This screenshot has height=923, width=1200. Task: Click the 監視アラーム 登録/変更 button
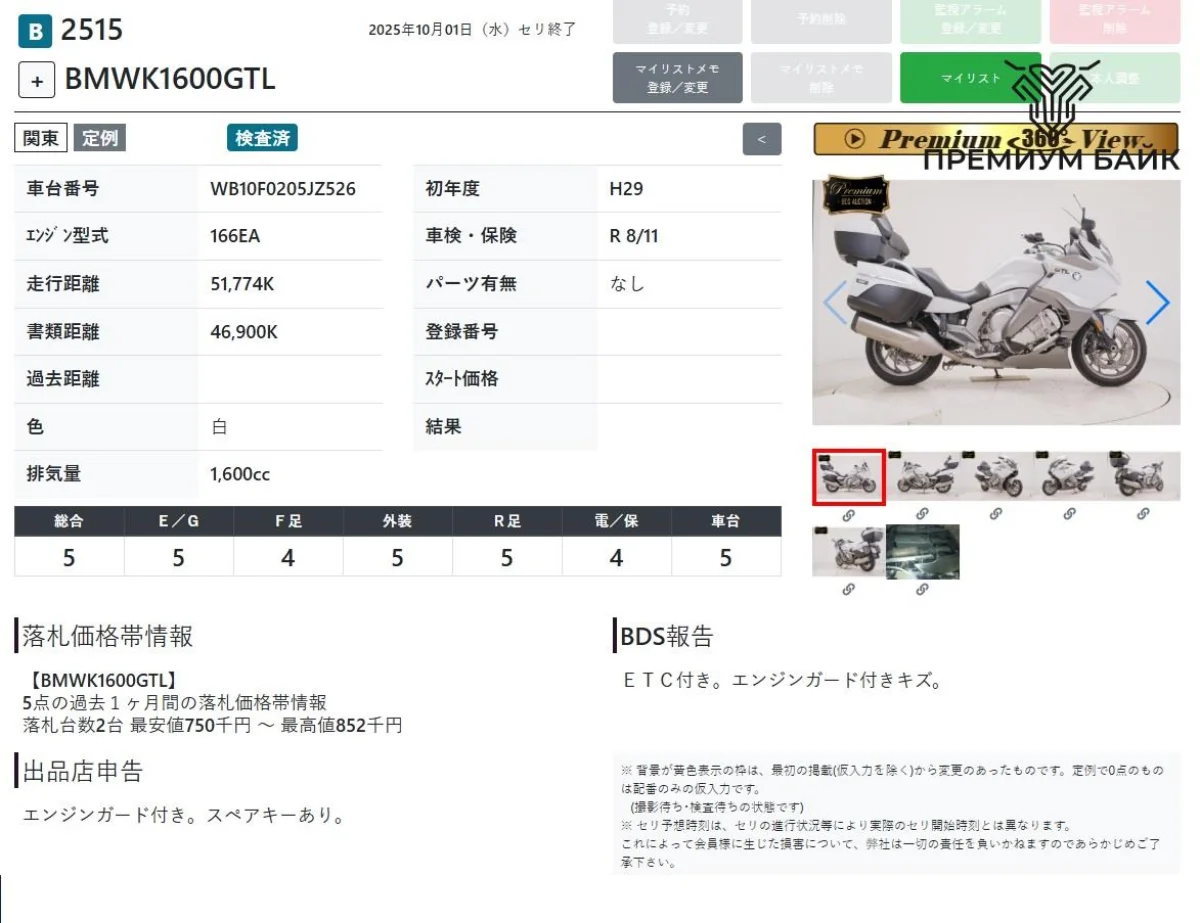(970, 20)
